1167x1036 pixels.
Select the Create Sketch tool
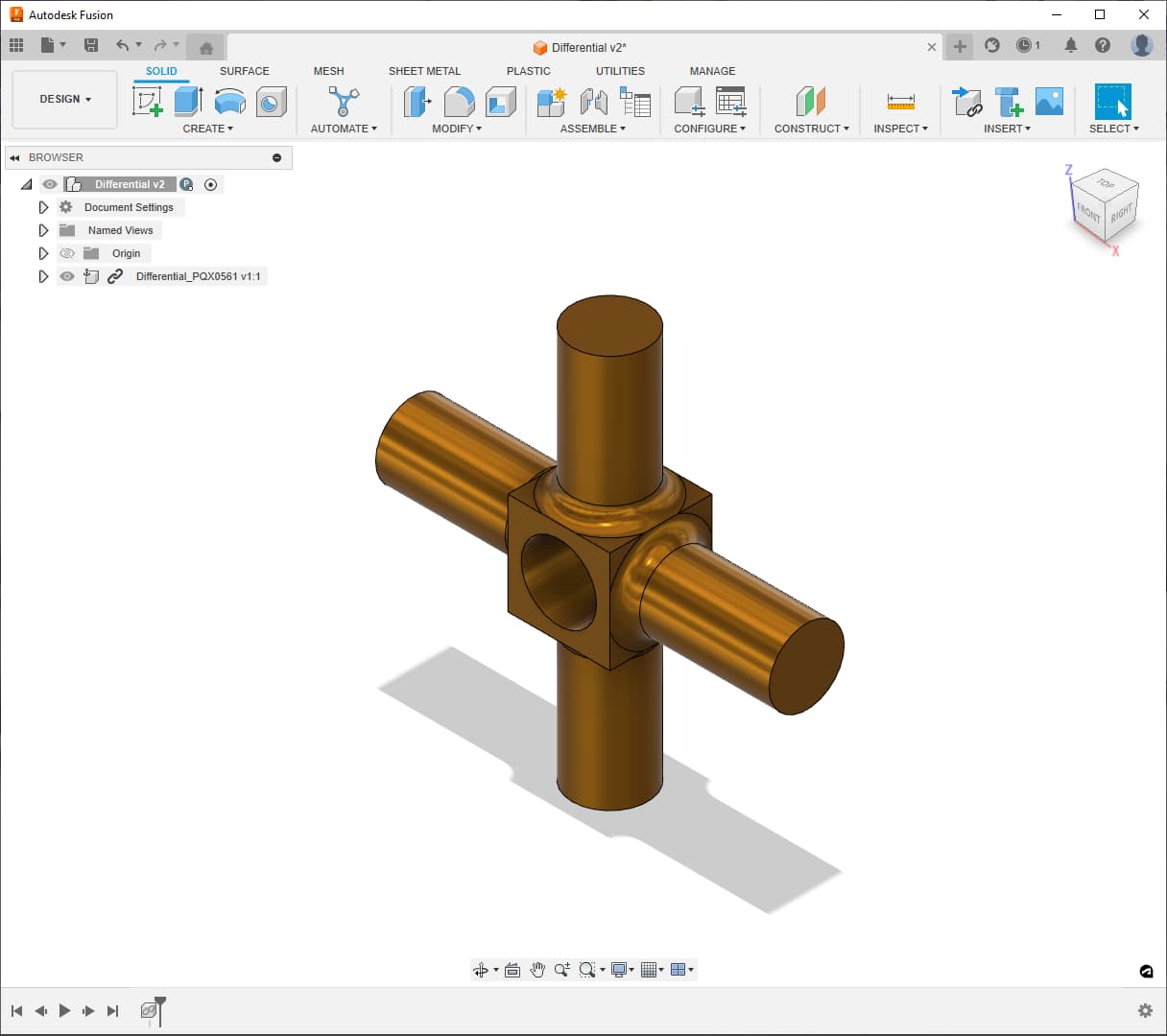147,100
